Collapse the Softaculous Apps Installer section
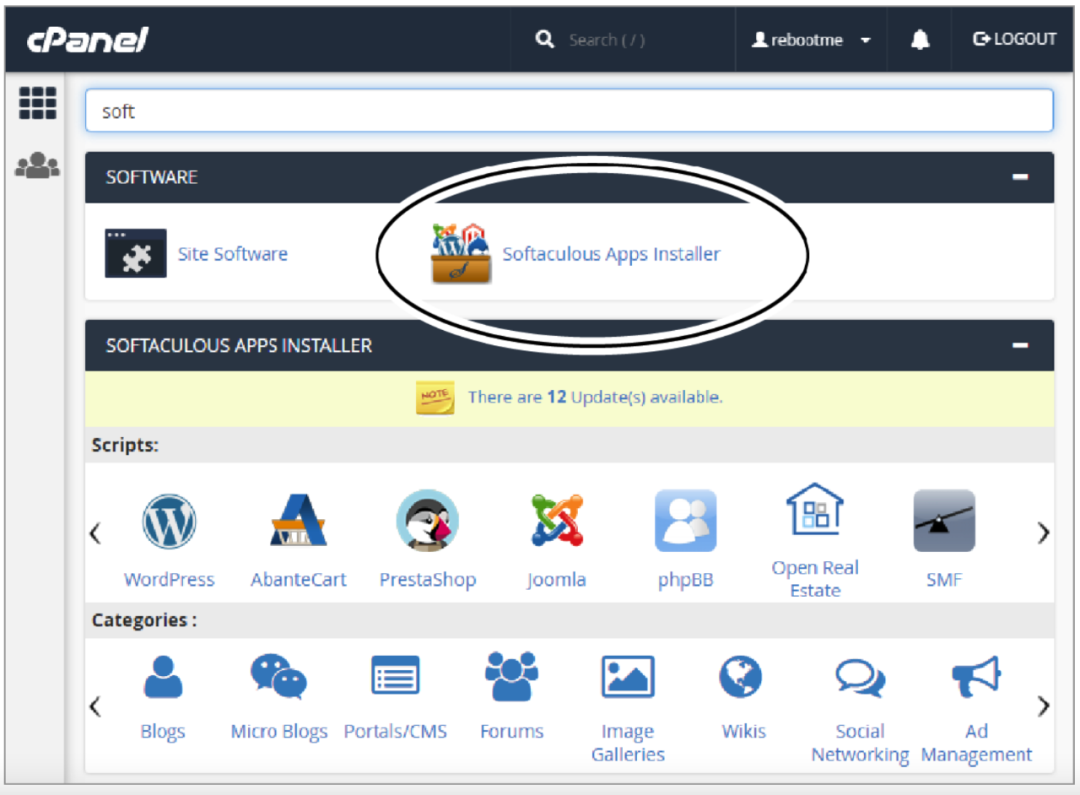This screenshot has height=795, width=1080. (1020, 345)
